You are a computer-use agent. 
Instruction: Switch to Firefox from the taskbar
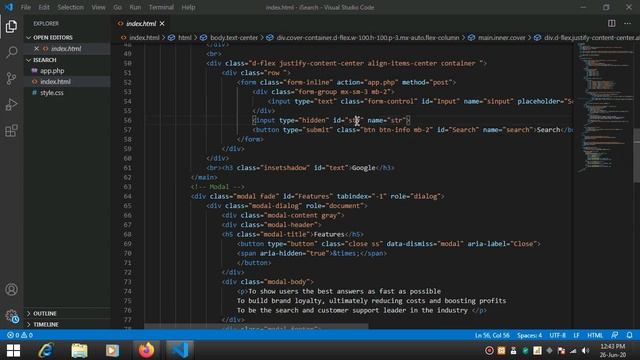coord(146,351)
